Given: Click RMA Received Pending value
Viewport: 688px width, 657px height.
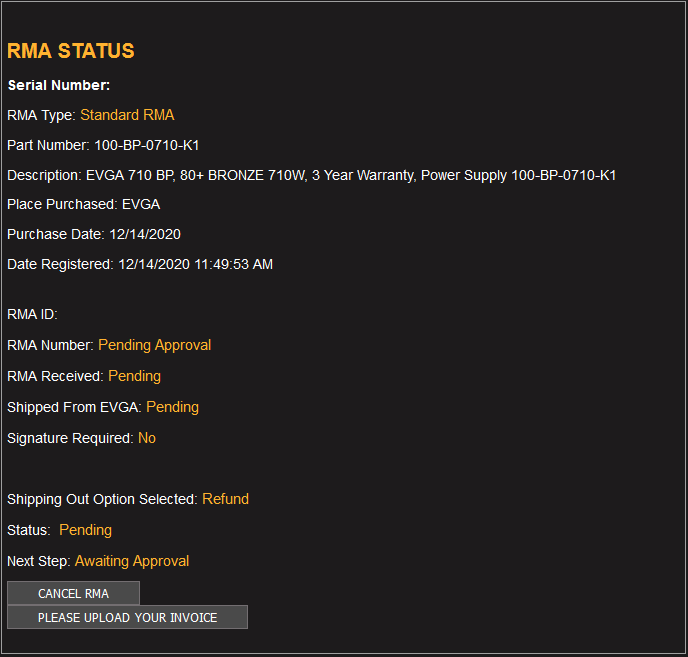Looking at the screenshot, I should pyautogui.click(x=134, y=376).
